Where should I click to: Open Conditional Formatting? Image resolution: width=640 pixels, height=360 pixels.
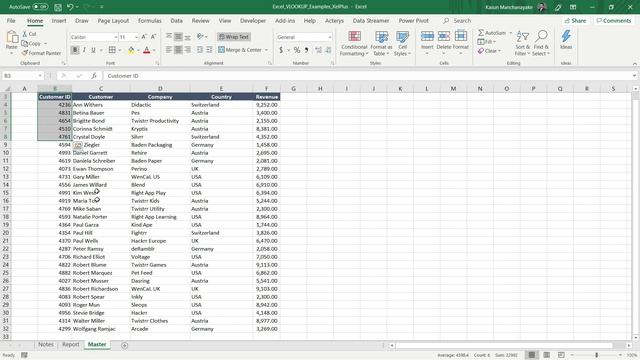tap(354, 43)
